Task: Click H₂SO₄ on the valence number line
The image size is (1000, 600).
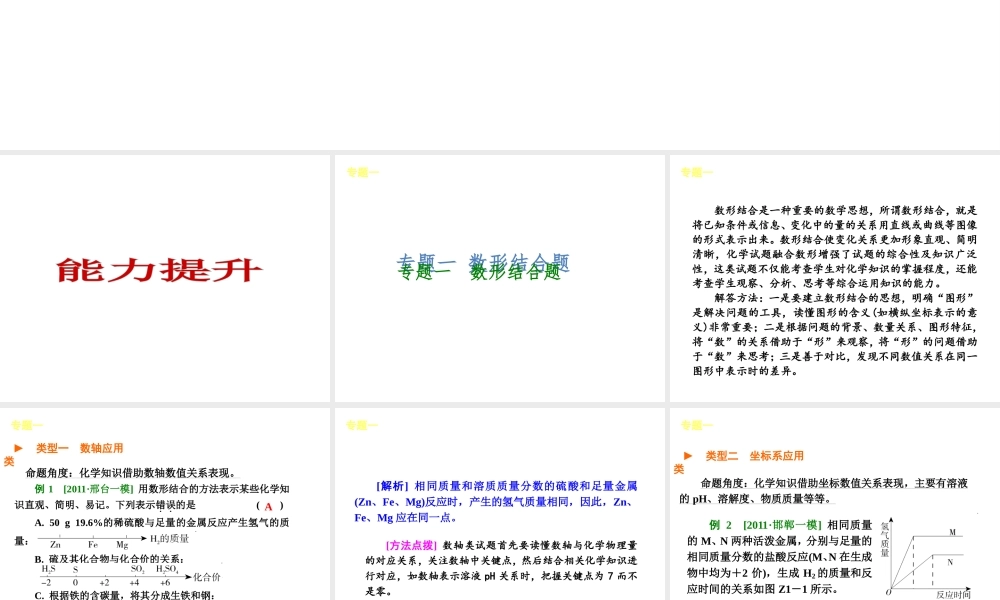Action: point(167,569)
